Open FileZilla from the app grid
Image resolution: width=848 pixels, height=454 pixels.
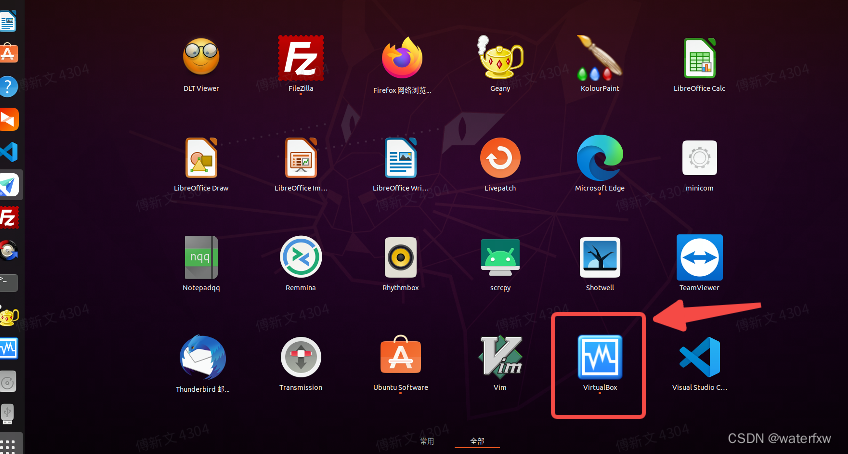[301, 57]
